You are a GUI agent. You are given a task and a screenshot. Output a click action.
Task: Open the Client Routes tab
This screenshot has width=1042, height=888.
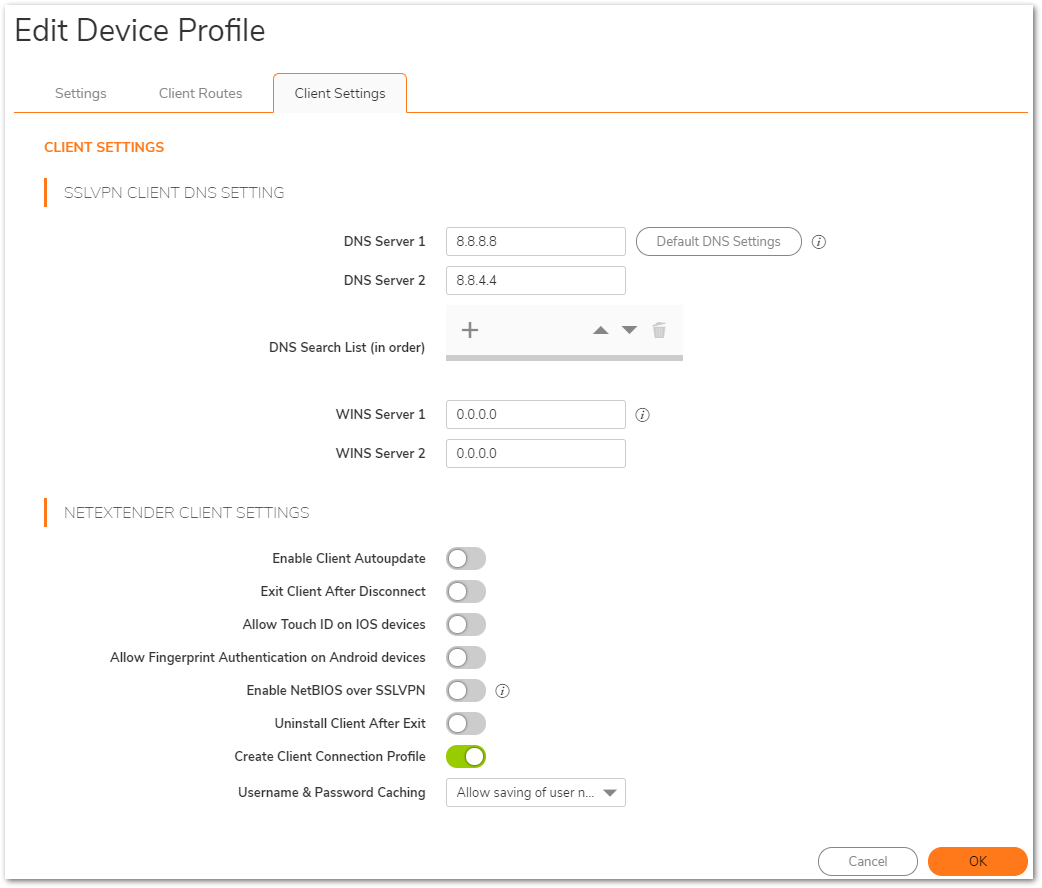pyautogui.click(x=201, y=93)
